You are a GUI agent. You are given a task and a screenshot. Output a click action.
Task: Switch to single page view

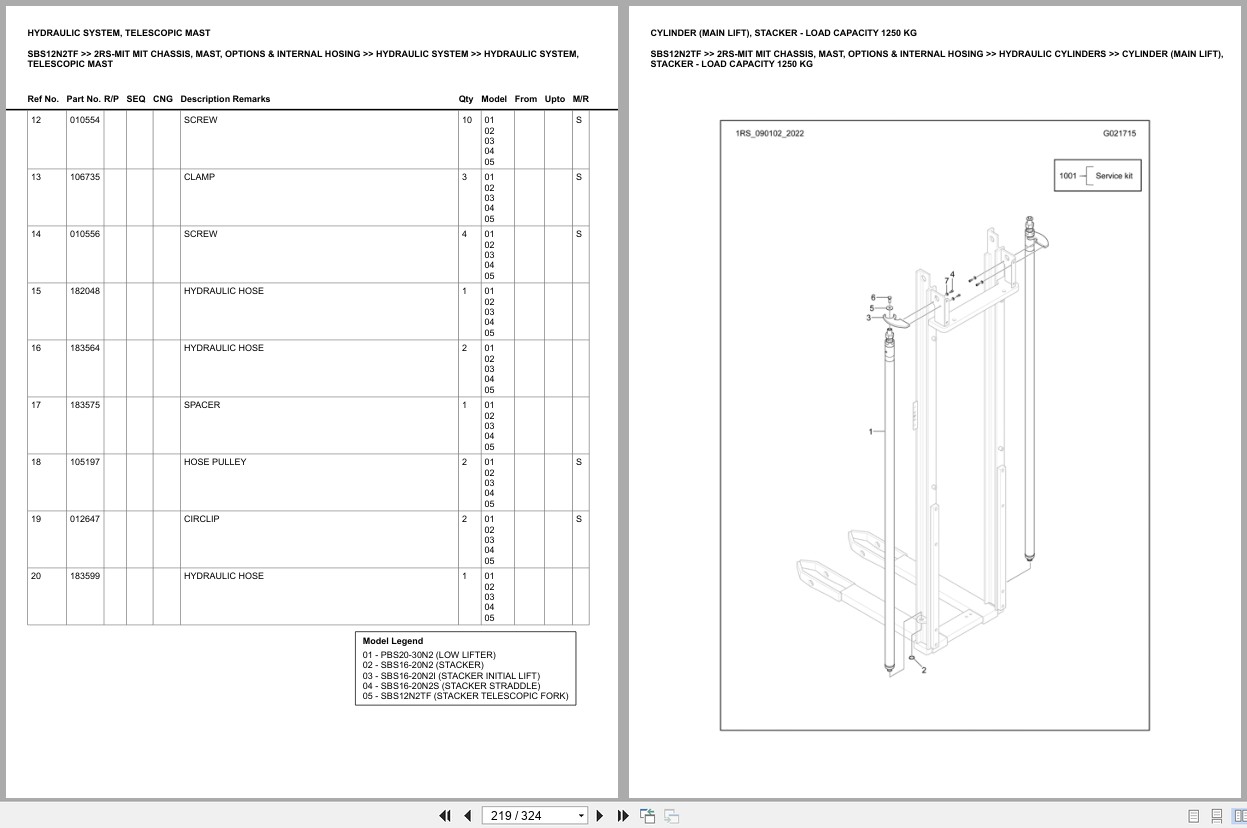click(1193, 816)
